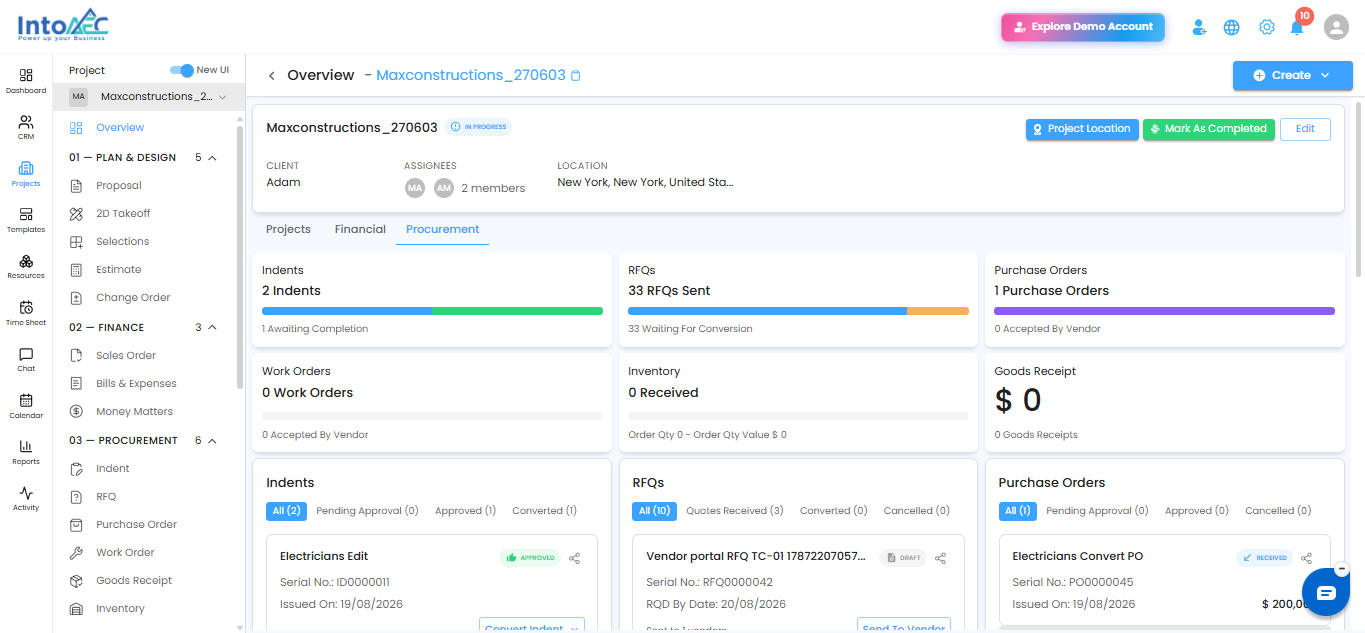Click the Edit project button

1305,129
